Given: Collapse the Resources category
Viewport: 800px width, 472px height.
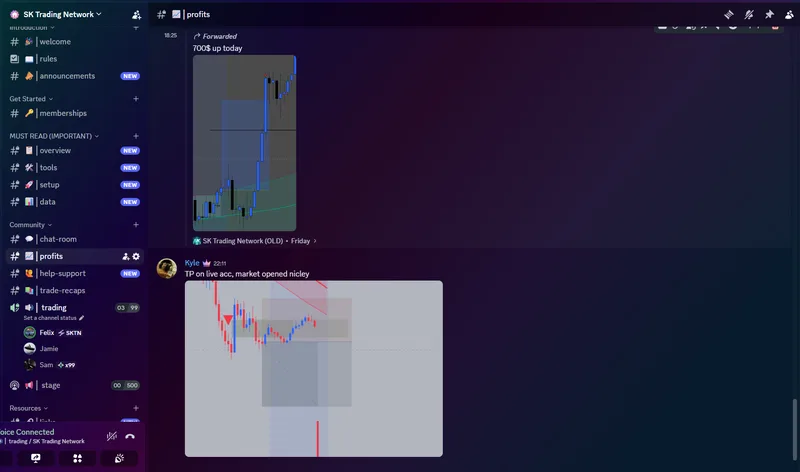Looking at the screenshot, I should click(x=28, y=408).
